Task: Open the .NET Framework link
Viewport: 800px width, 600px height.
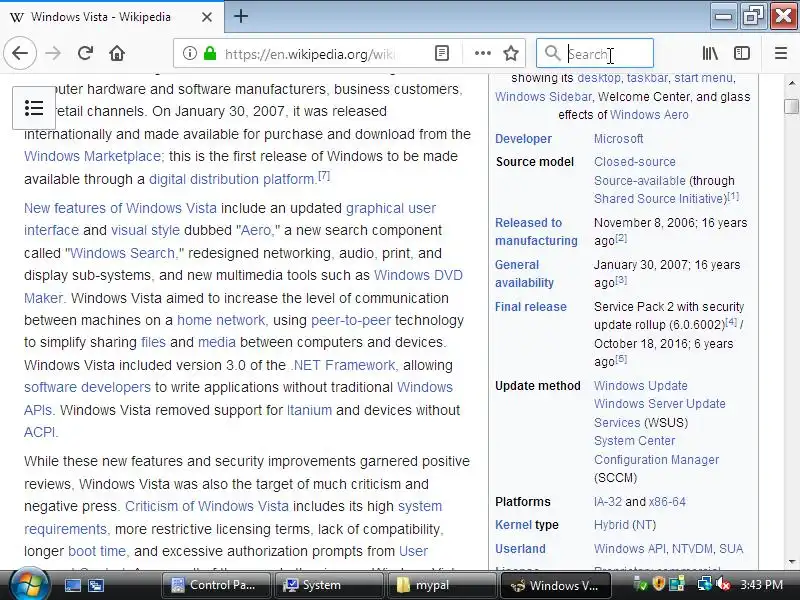Action: 344,365
